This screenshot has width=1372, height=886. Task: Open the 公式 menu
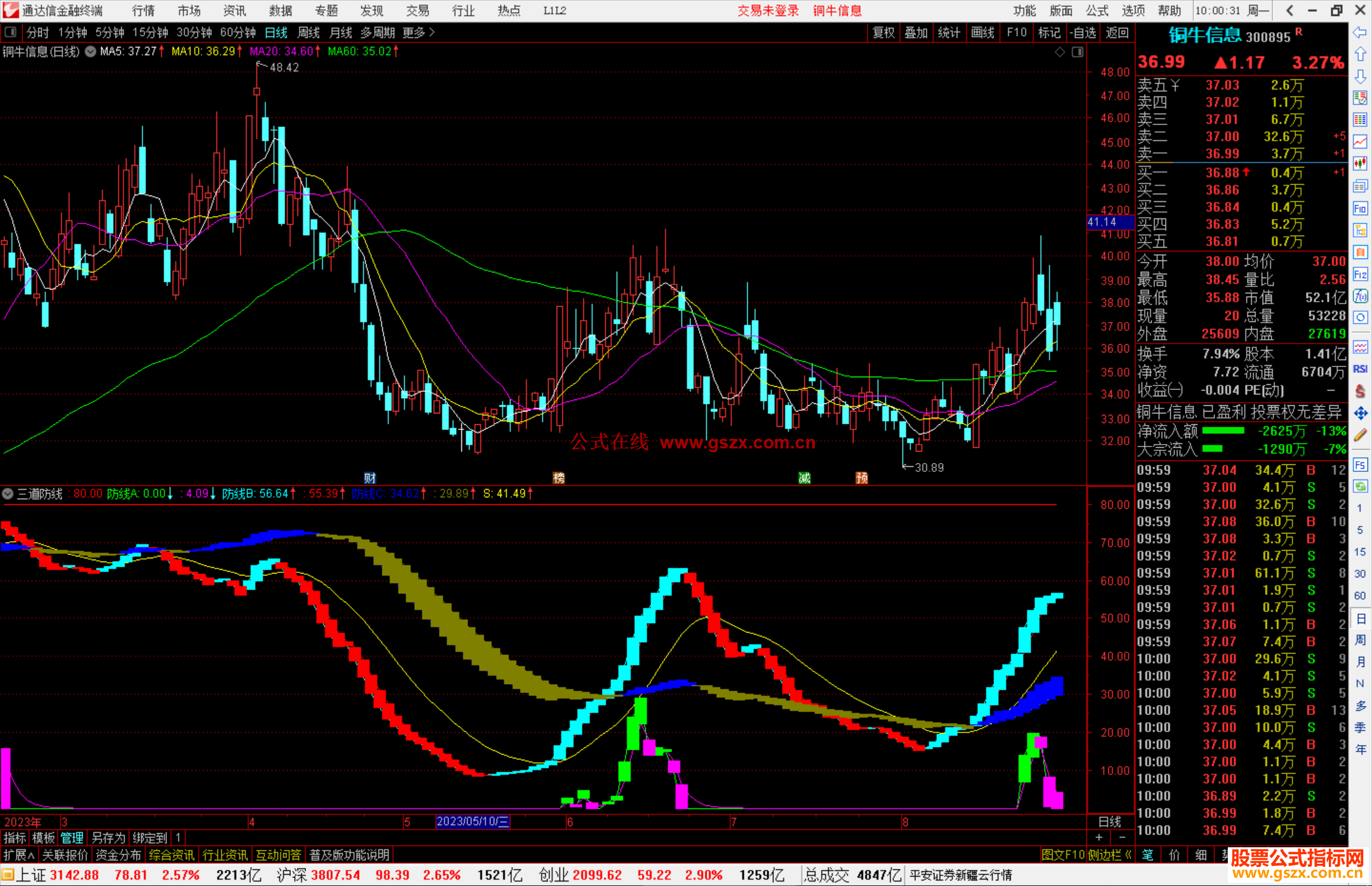pos(1097,11)
